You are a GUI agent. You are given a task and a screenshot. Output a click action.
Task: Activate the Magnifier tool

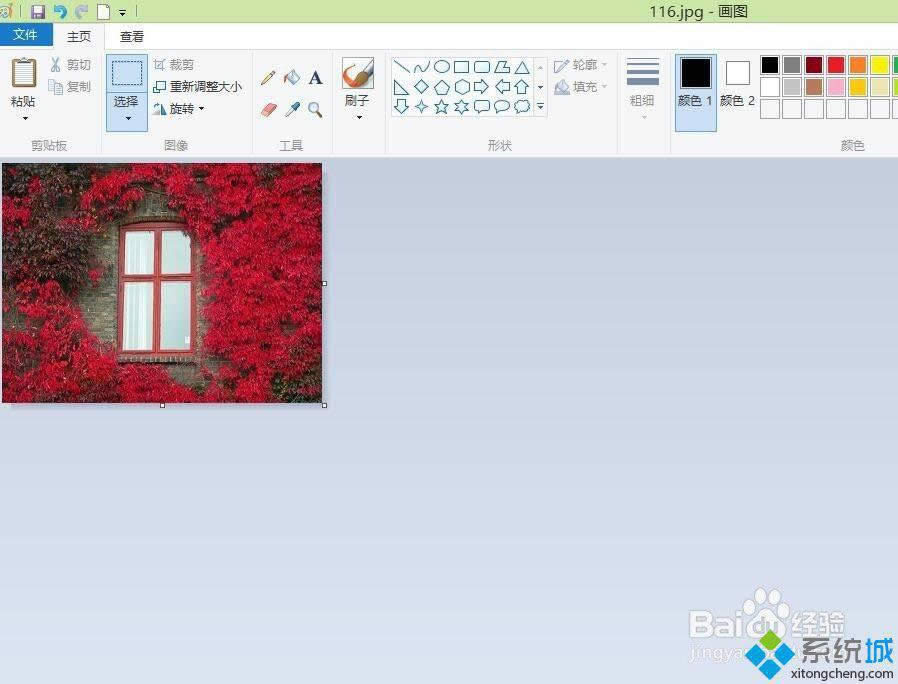click(316, 108)
